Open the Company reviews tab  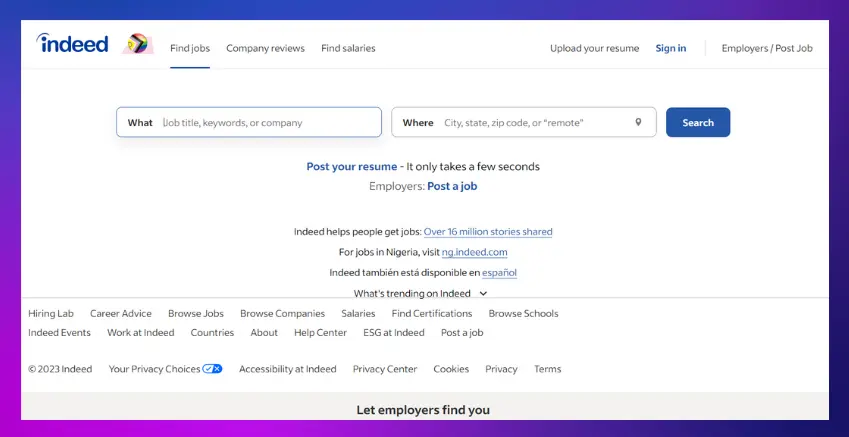(x=265, y=48)
